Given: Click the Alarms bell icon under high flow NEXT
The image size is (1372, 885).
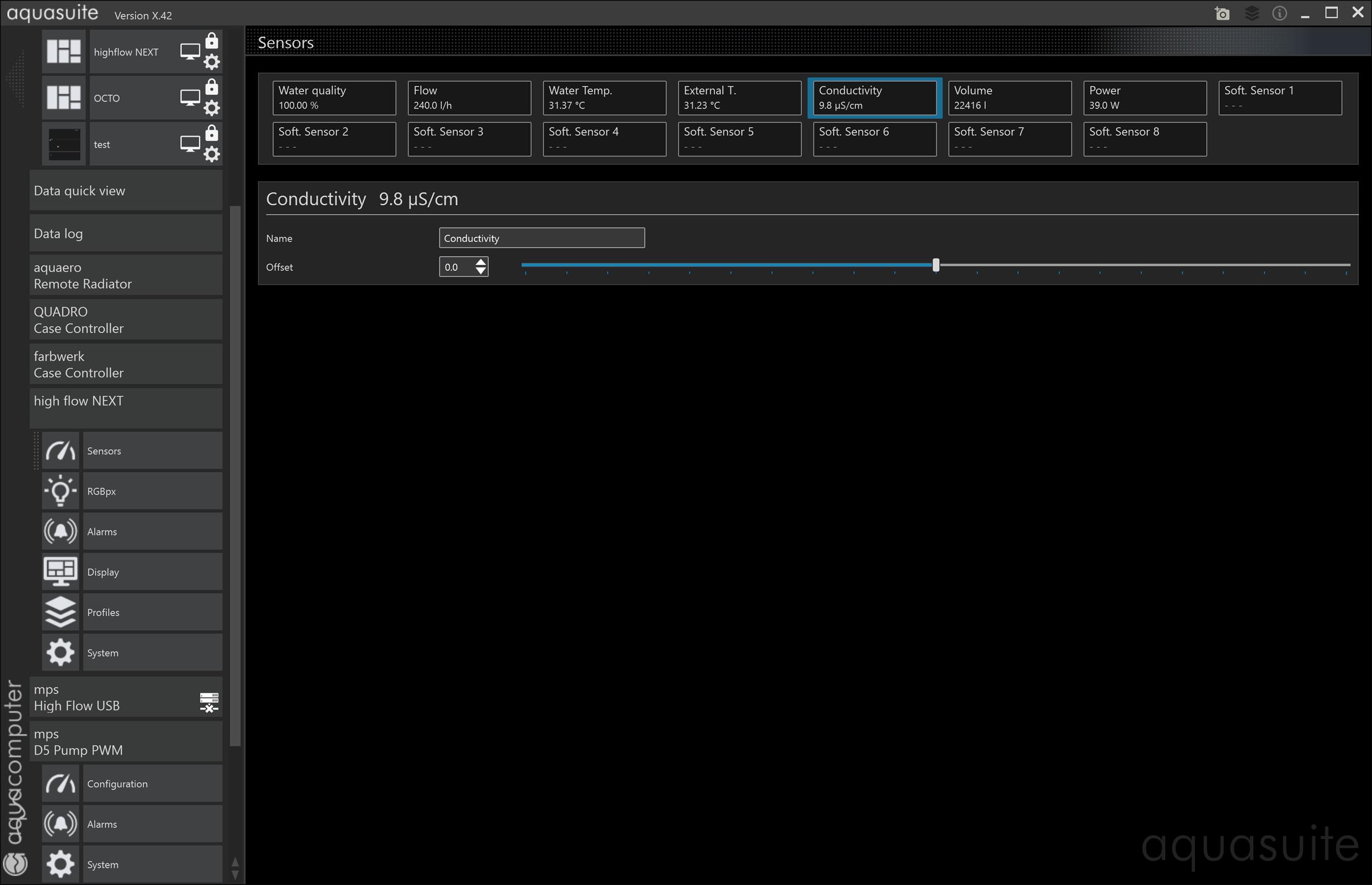Looking at the screenshot, I should [60, 531].
